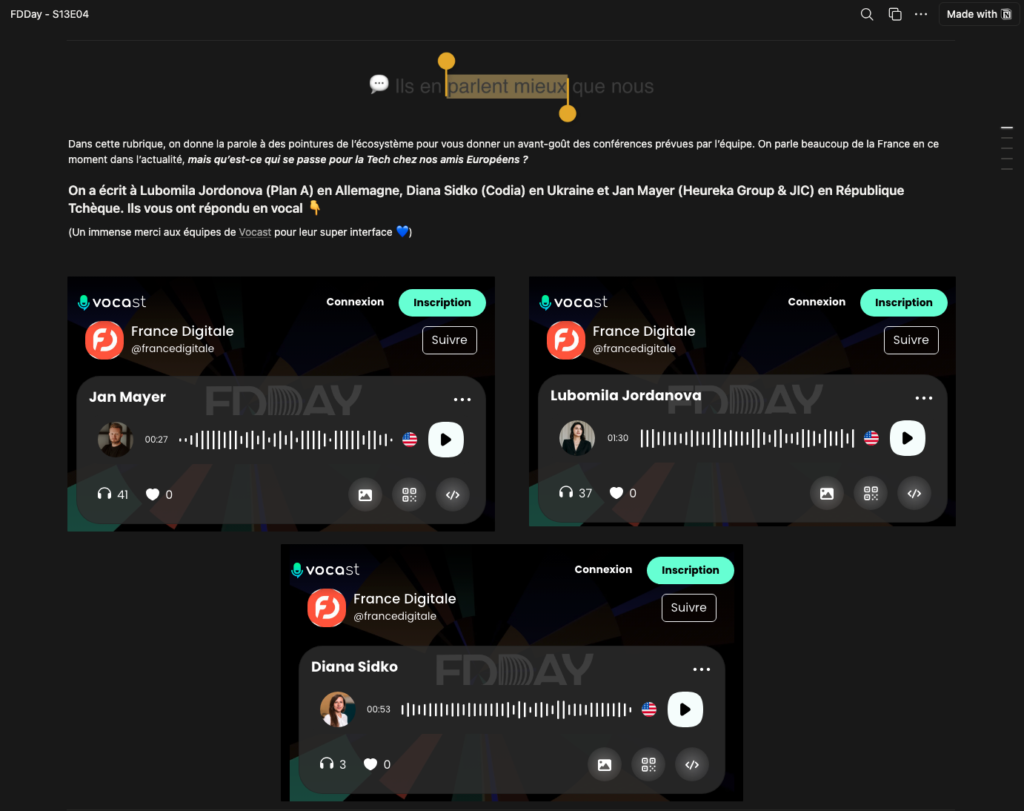Click Inscription in the right Vocast embed

point(904,302)
